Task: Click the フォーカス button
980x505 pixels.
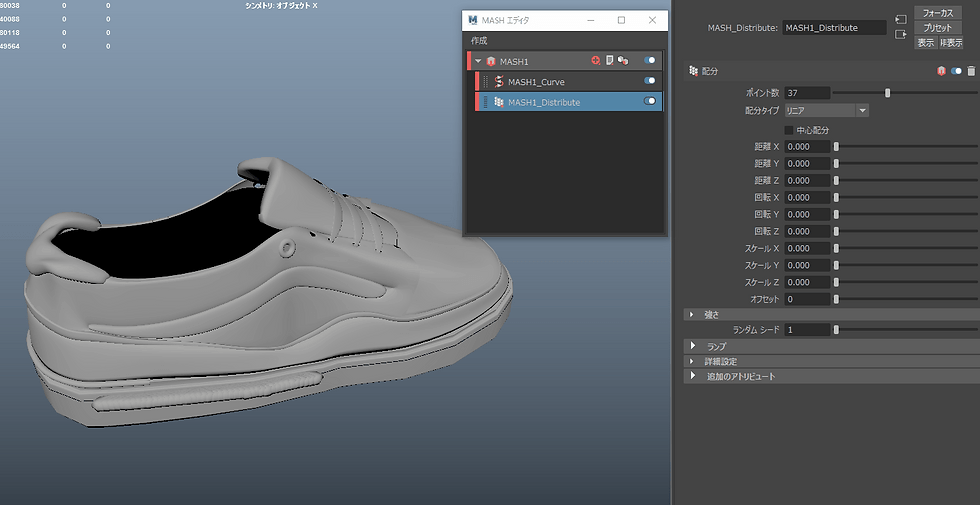Action: [938, 13]
